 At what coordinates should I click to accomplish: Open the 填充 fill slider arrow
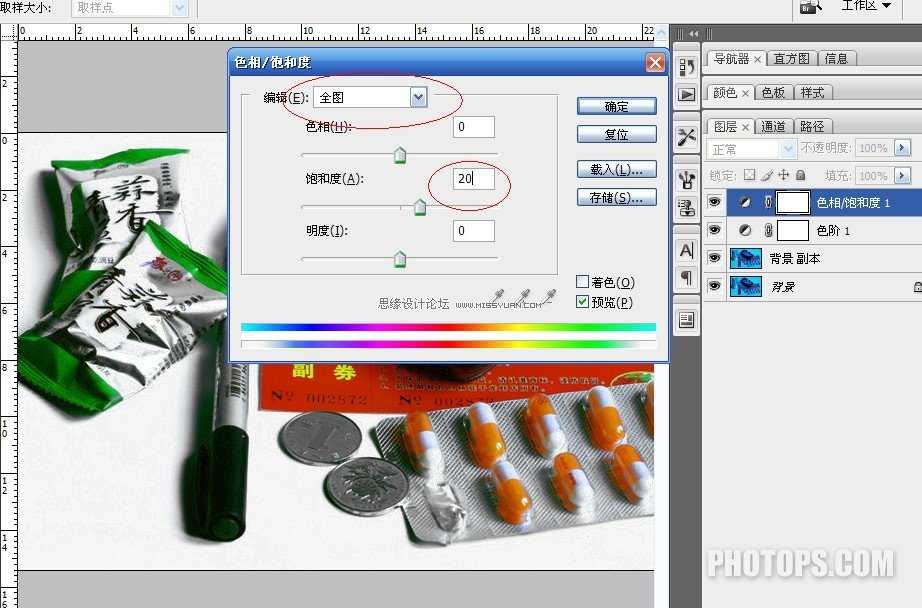902,175
